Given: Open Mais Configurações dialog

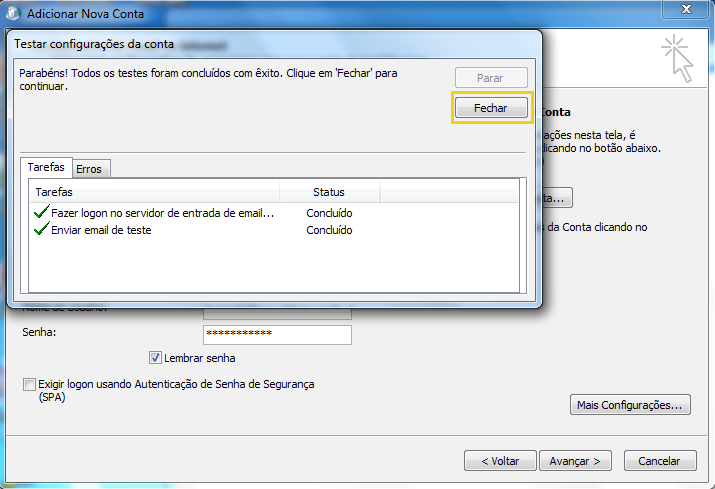Looking at the screenshot, I should 630,405.
